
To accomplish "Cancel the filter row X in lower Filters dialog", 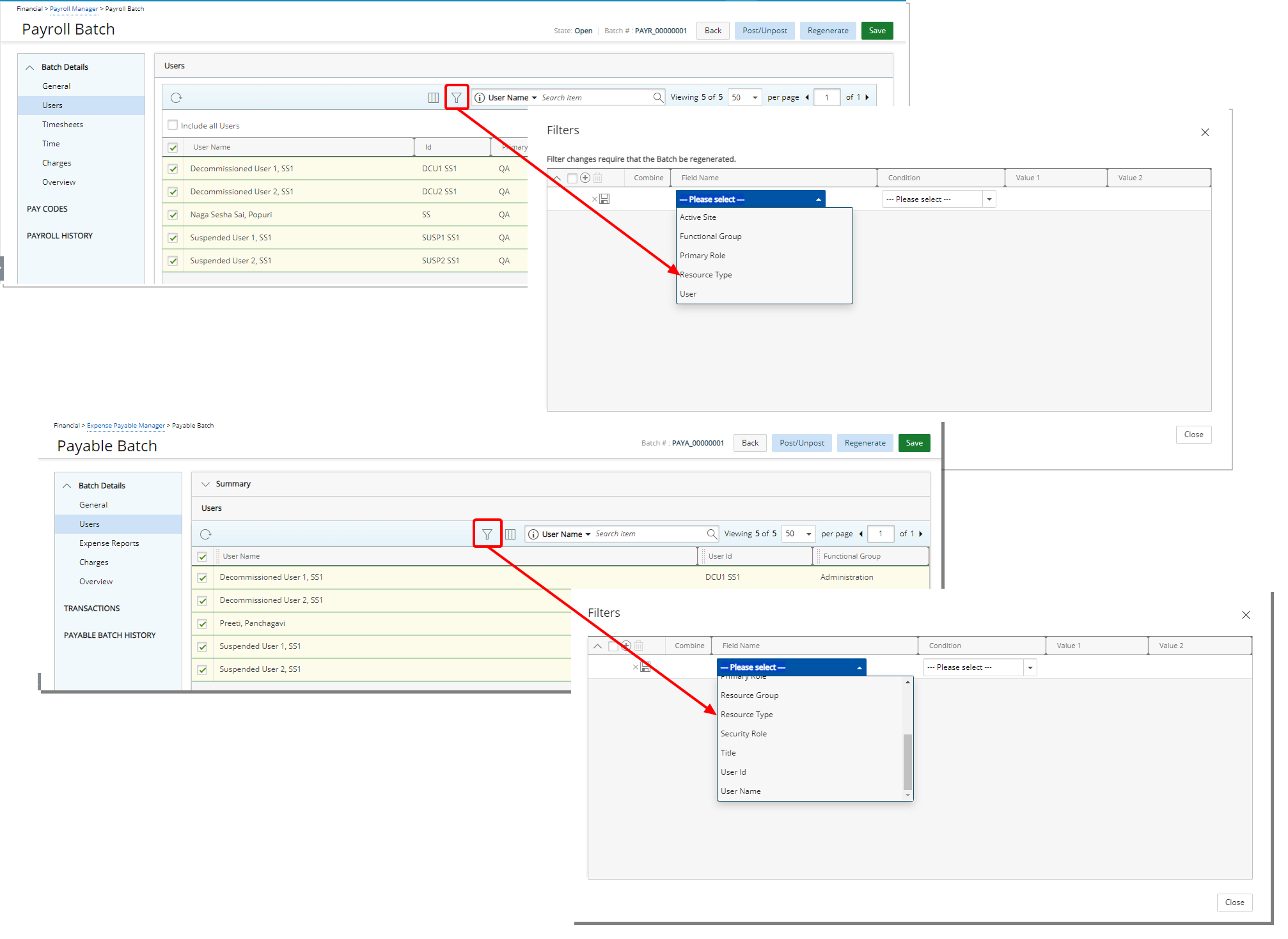I will 635,667.
